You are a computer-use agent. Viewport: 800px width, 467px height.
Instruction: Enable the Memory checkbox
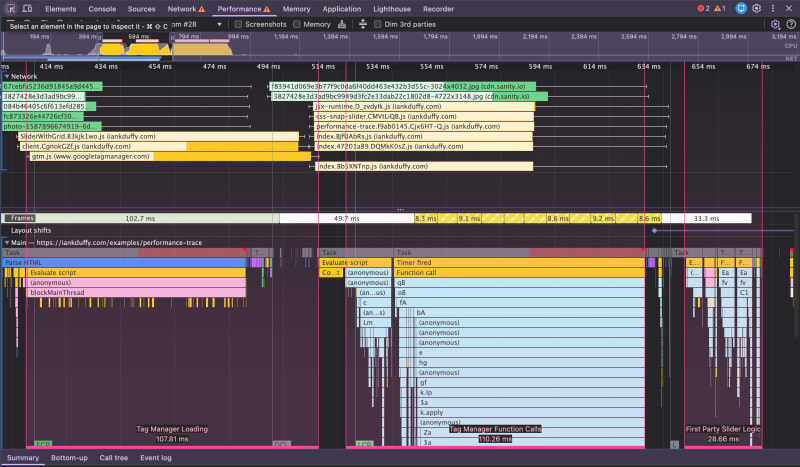click(x=297, y=24)
